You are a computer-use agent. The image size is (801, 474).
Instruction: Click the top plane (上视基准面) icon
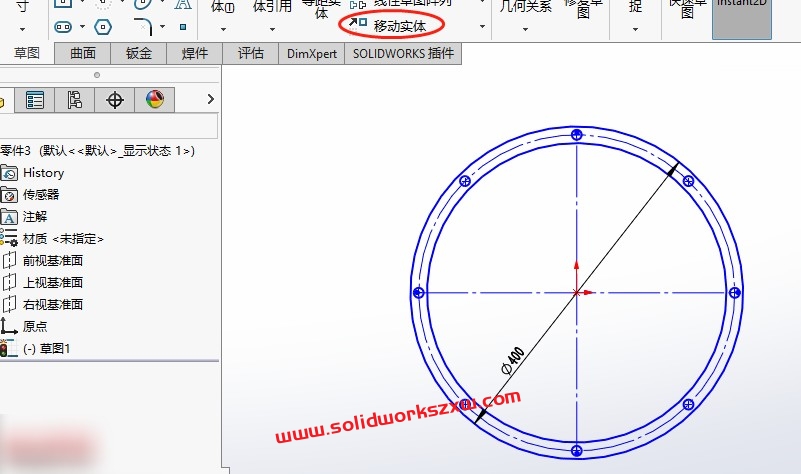(9, 282)
